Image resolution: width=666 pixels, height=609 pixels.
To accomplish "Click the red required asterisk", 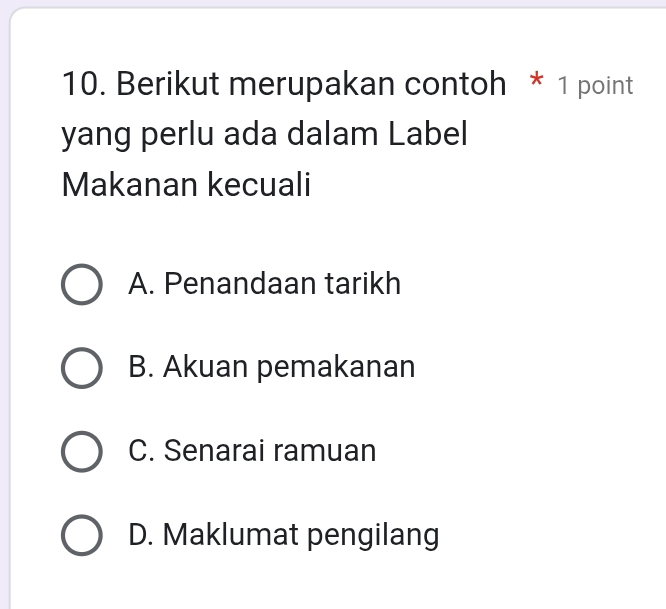I will point(537,83).
